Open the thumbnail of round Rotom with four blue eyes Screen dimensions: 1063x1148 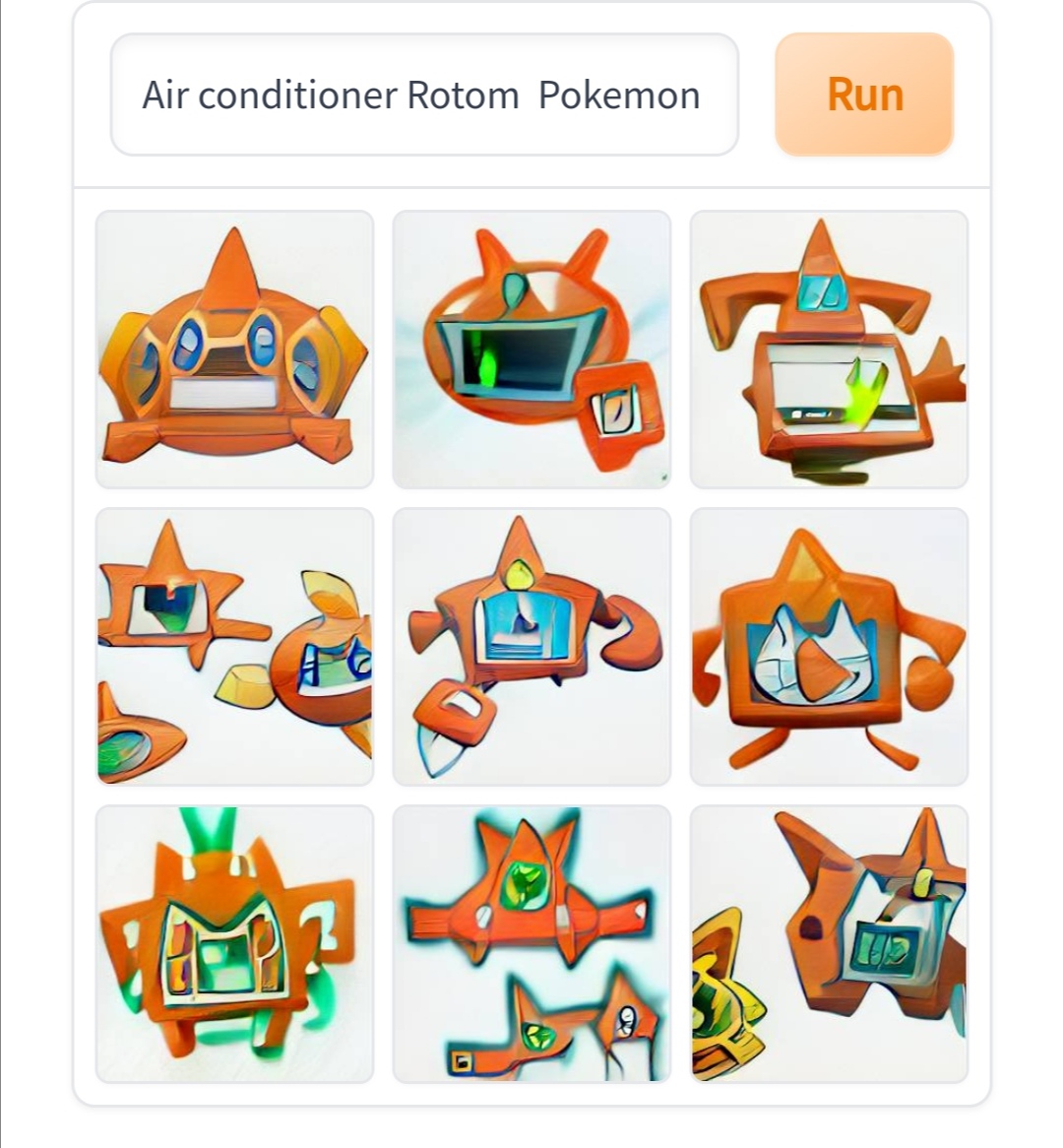[235, 350]
